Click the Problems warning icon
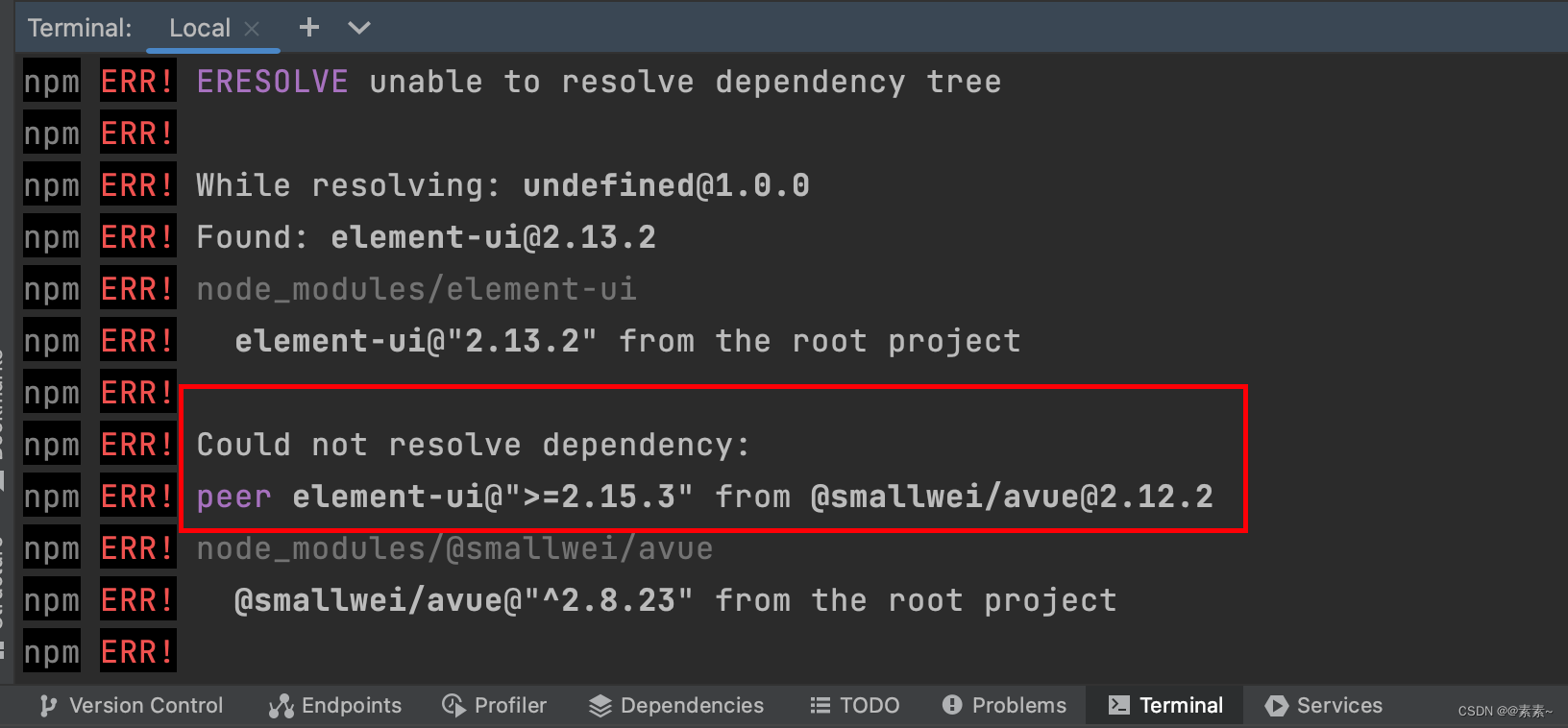This screenshot has height=728, width=1568. click(x=952, y=705)
